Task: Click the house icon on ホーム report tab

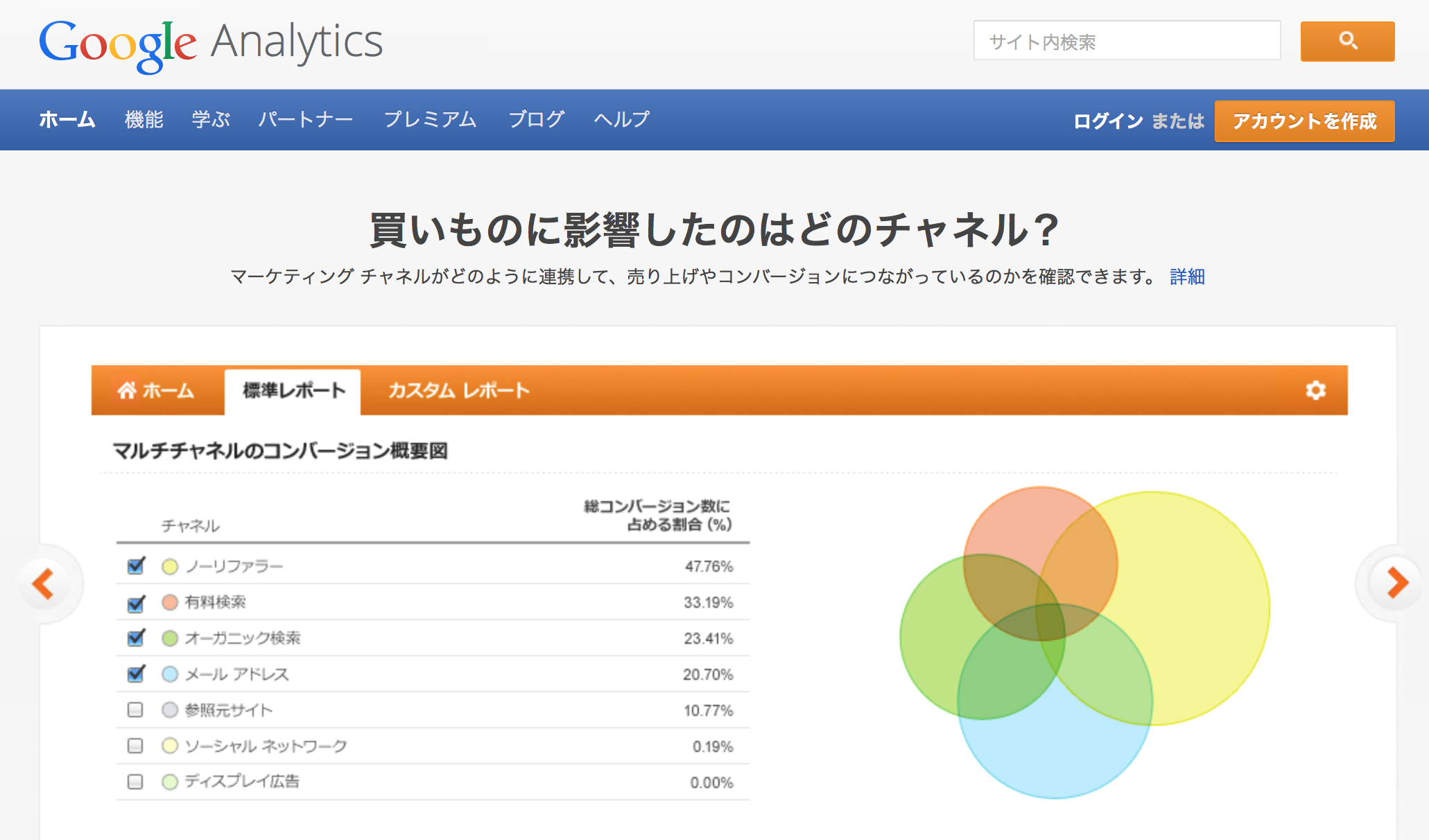Action: pos(126,390)
